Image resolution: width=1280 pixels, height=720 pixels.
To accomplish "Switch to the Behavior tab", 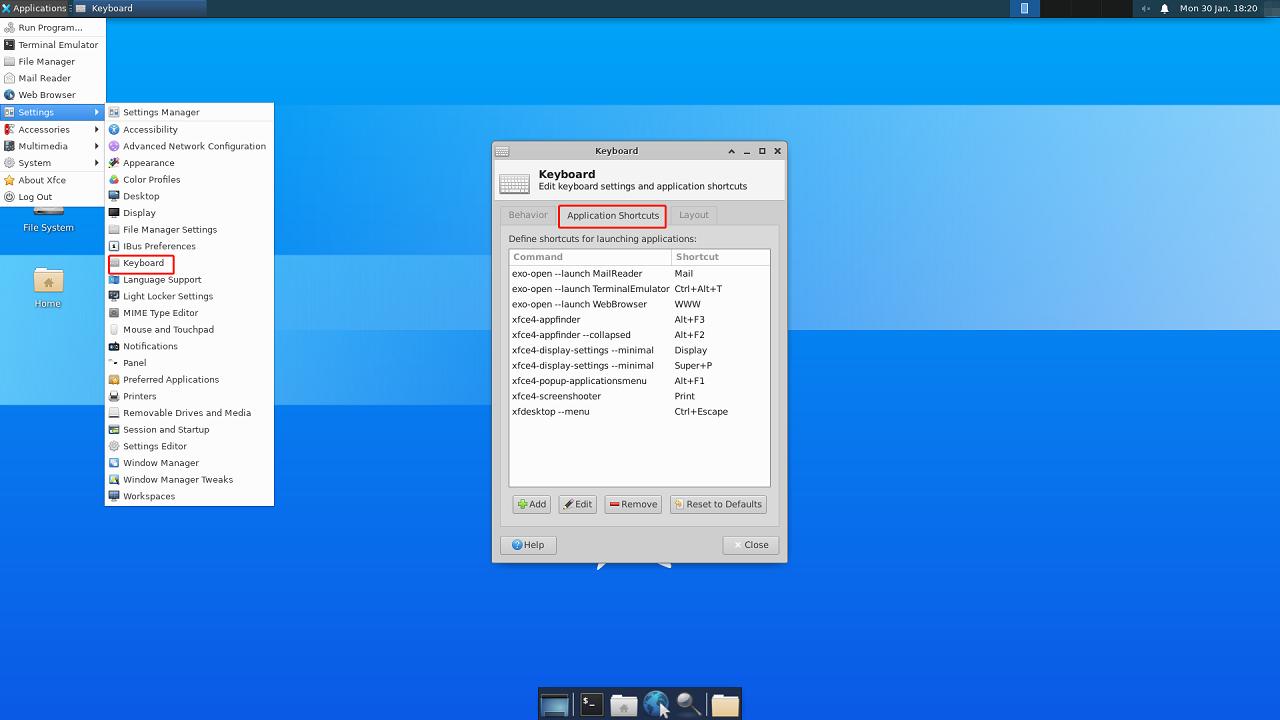I will click(528, 215).
